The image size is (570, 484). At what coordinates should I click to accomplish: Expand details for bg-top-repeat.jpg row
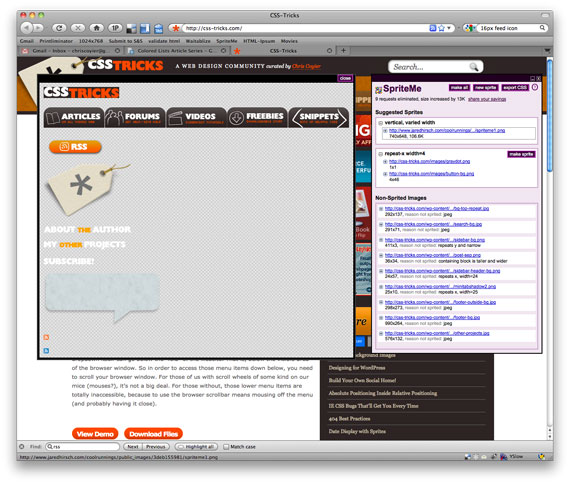pyautogui.click(x=381, y=209)
